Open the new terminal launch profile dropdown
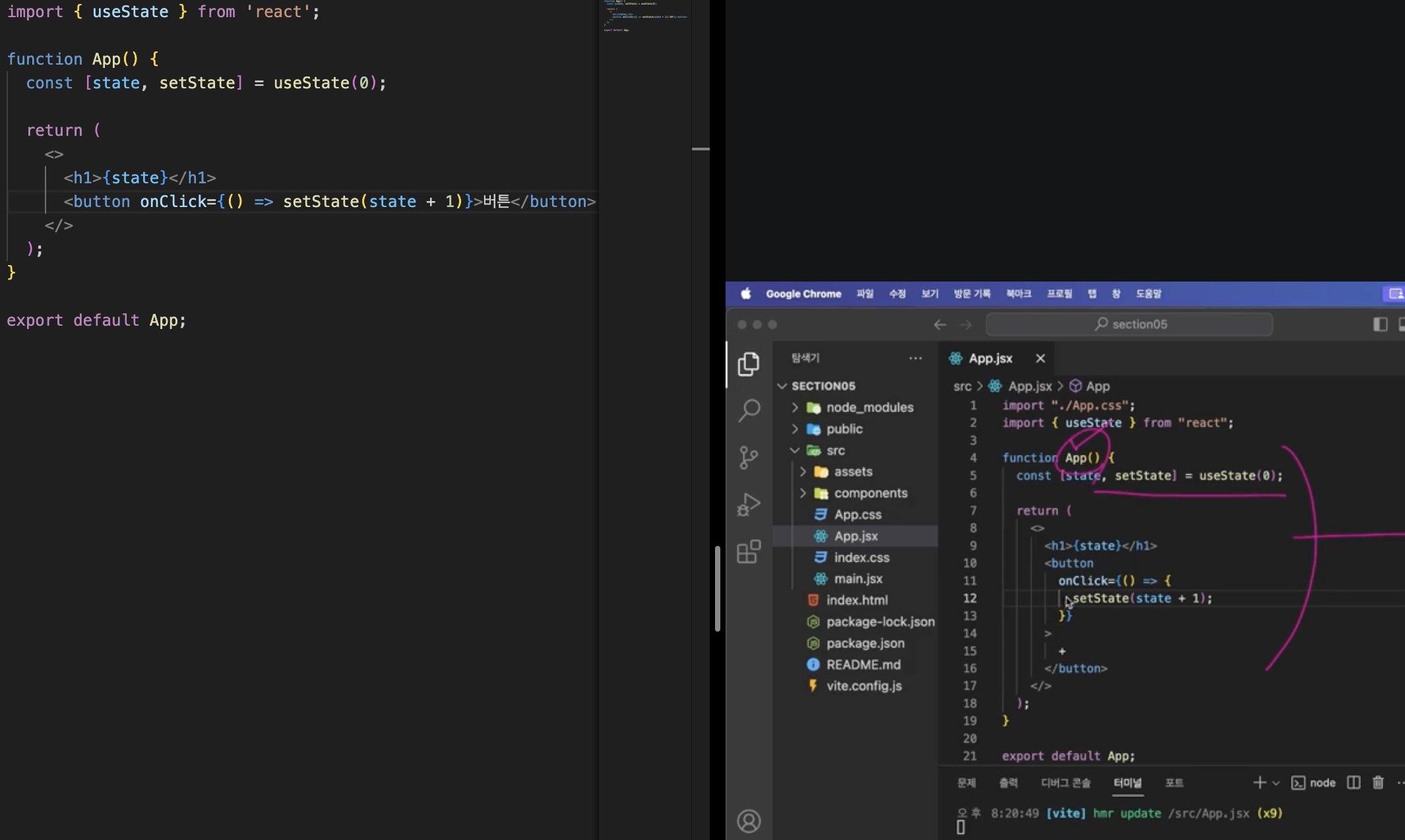The height and width of the screenshot is (840, 1405). tap(1276, 783)
